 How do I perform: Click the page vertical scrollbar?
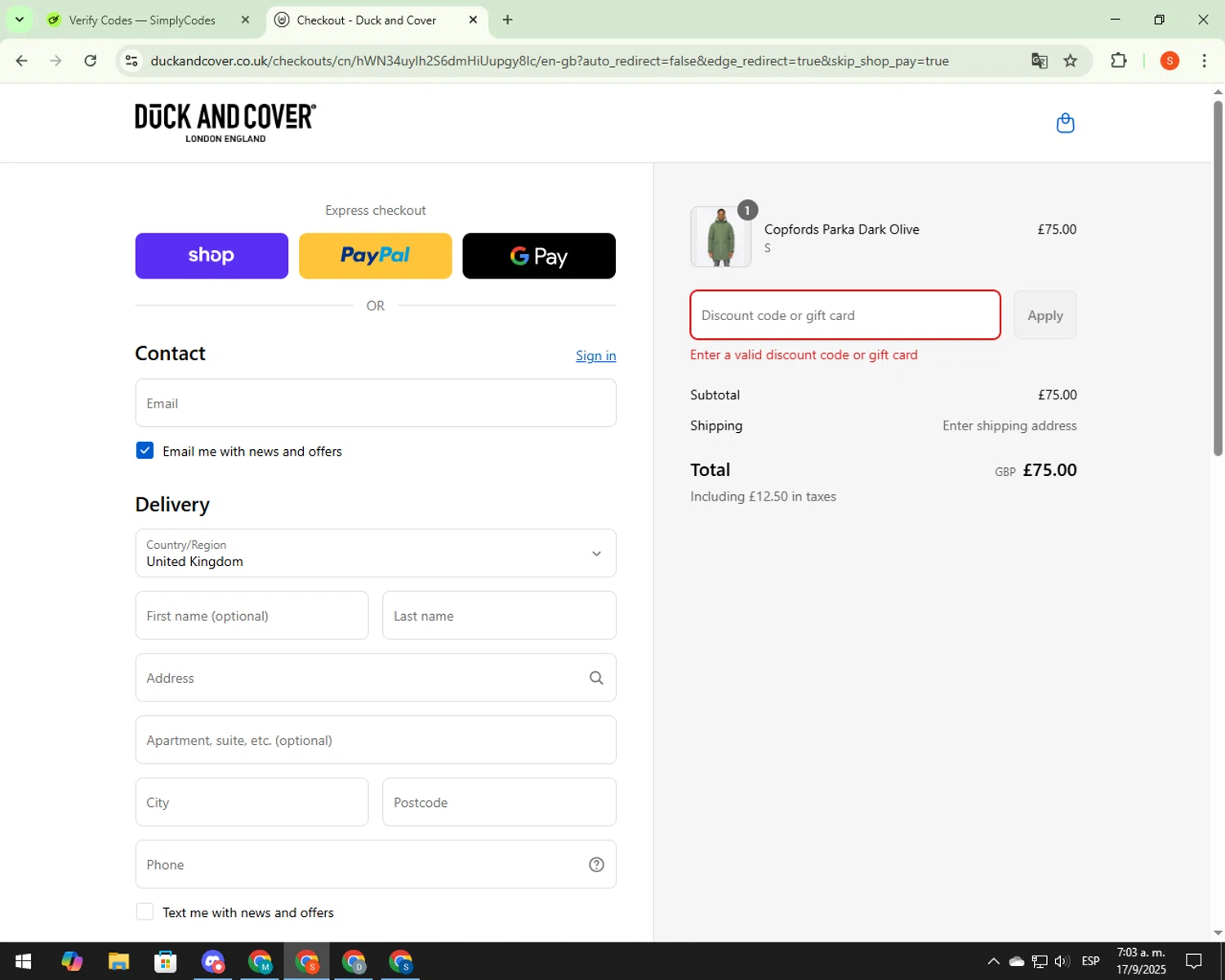pyautogui.click(x=1218, y=278)
